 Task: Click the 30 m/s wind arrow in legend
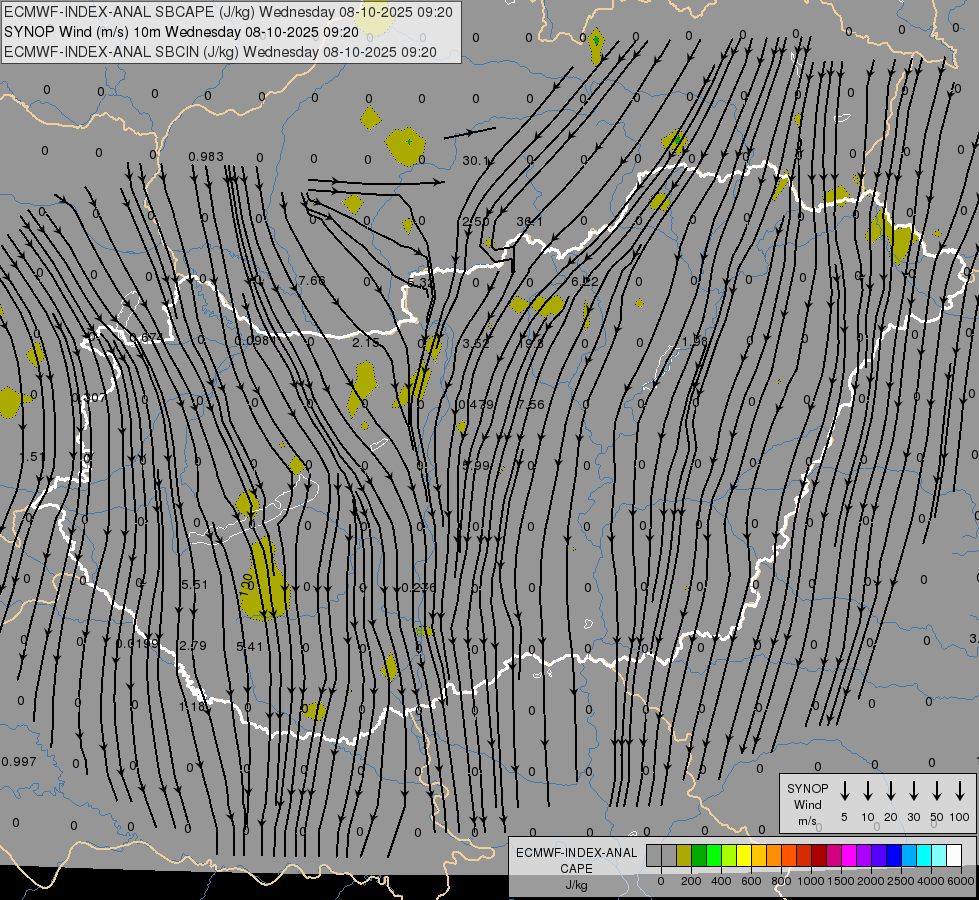coord(913,790)
